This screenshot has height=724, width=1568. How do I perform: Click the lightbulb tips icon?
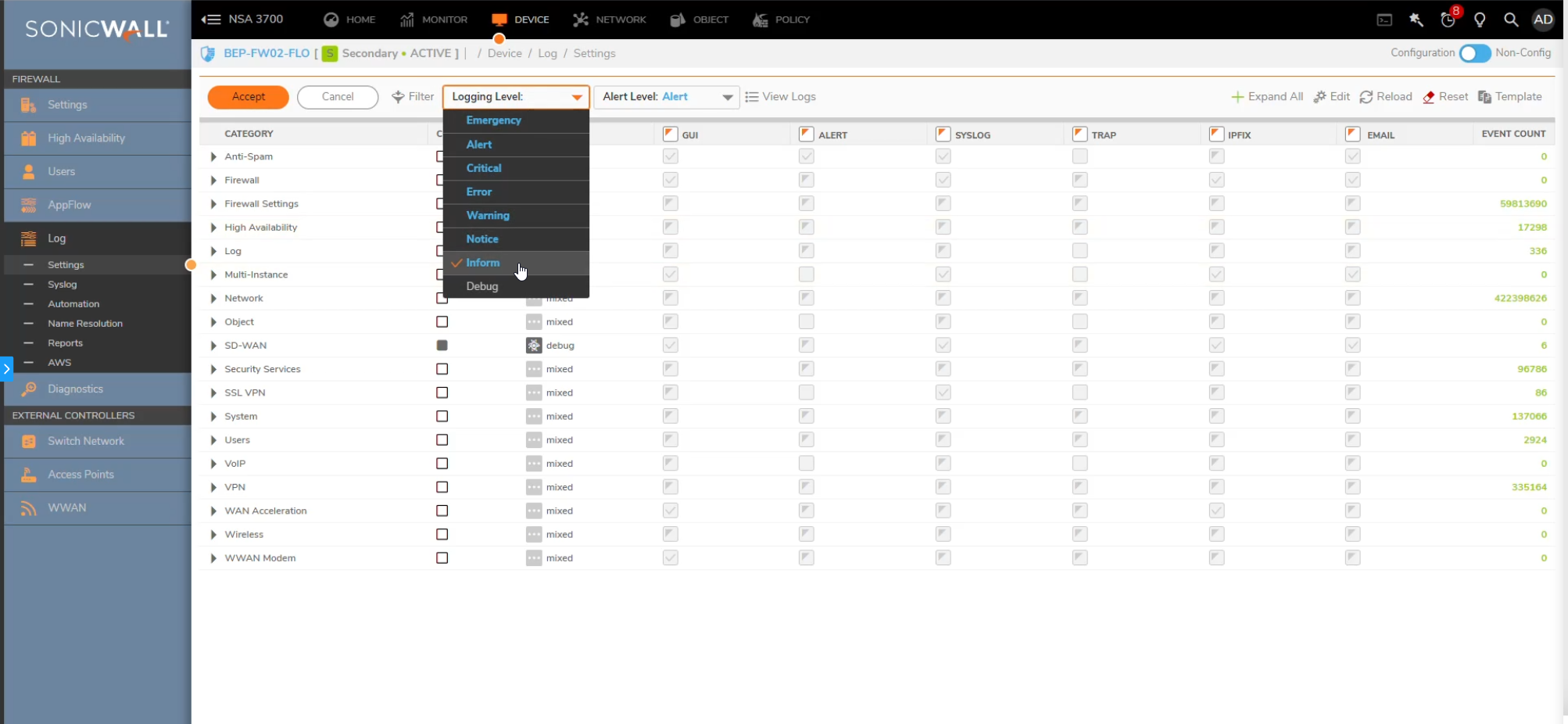point(1480,20)
